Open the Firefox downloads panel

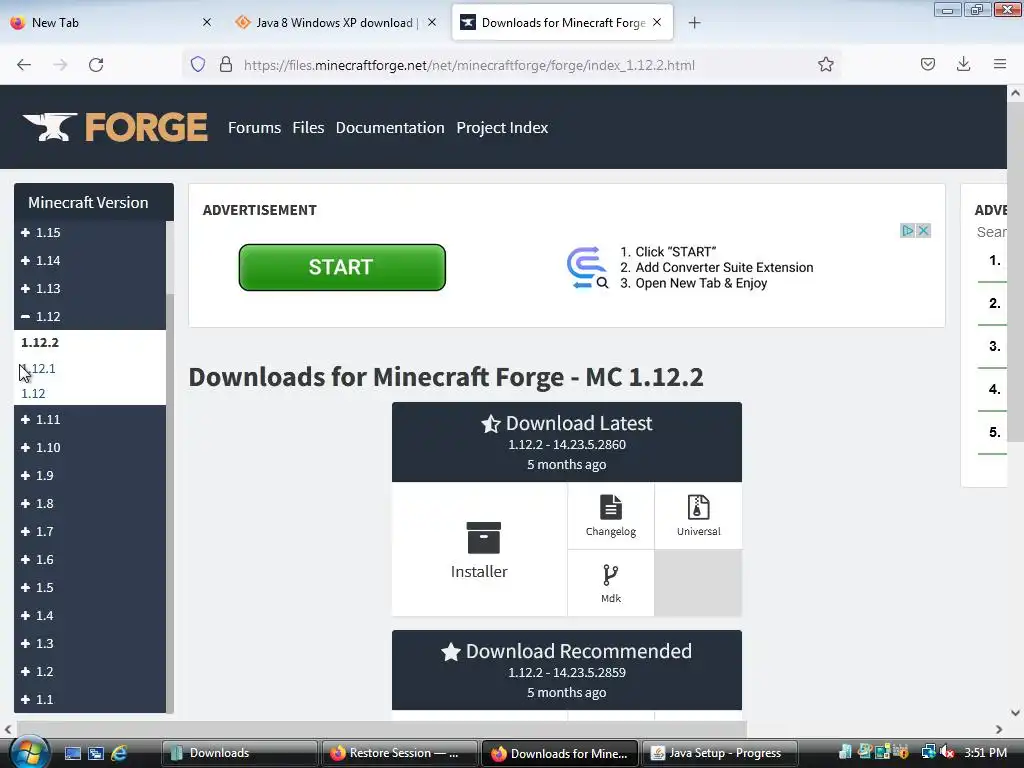[x=963, y=64]
